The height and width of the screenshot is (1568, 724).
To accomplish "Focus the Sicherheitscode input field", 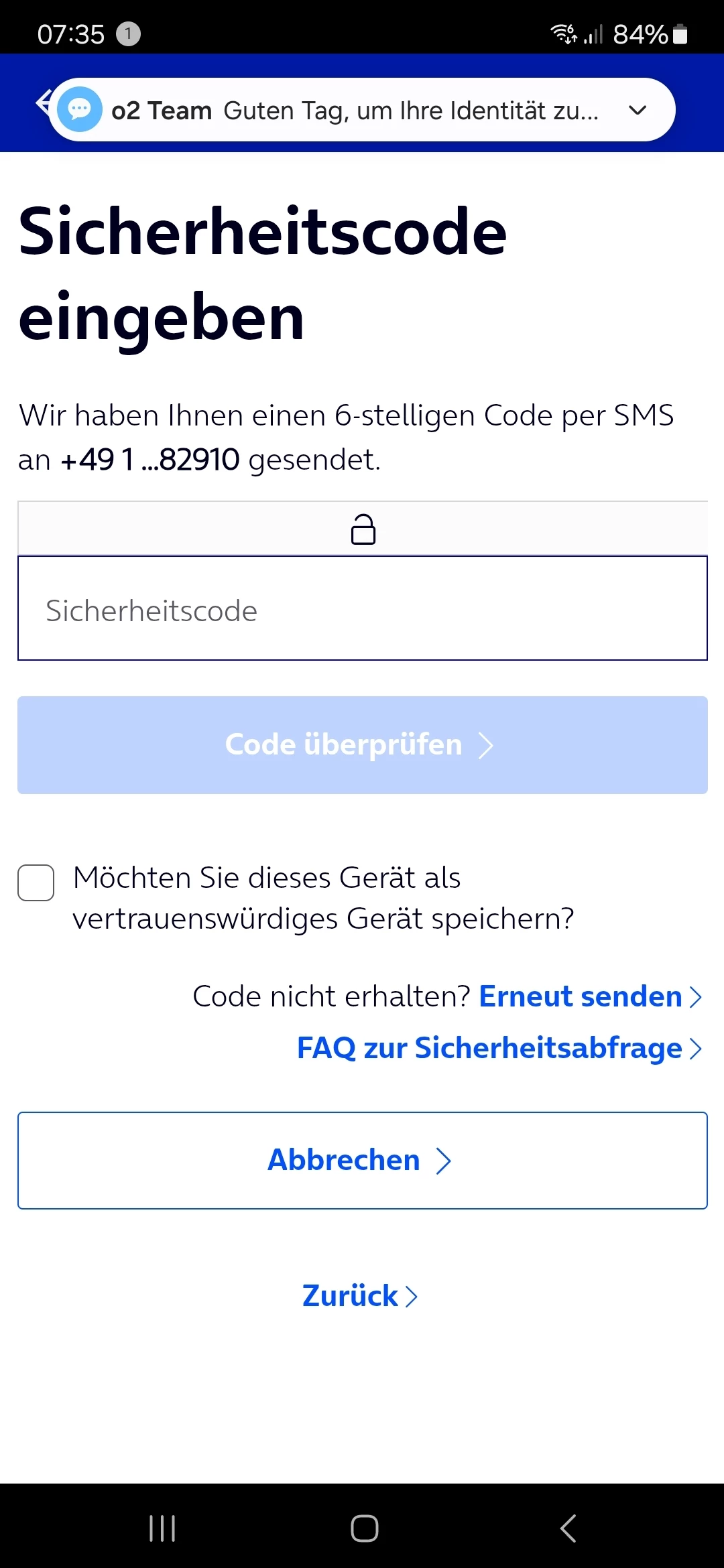I will pos(363,608).
